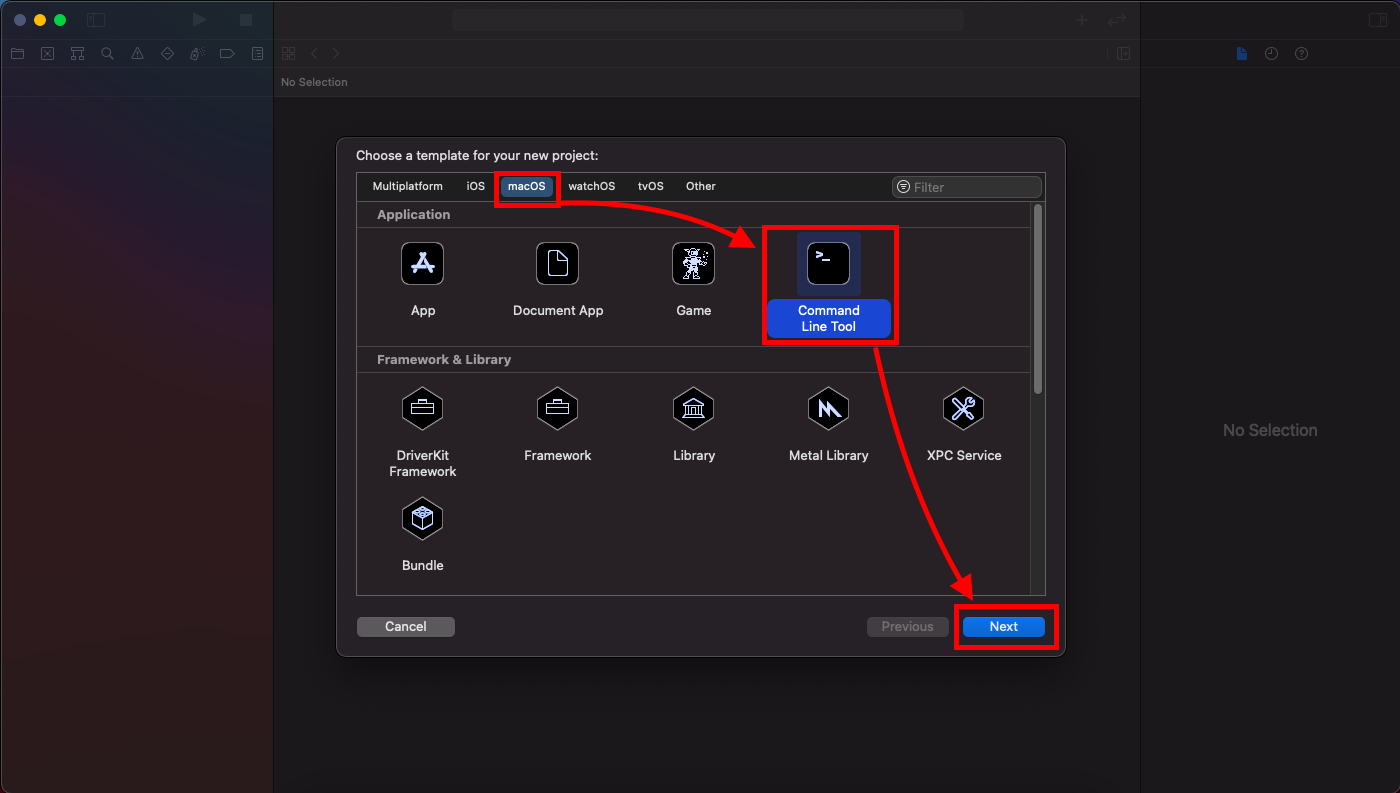The image size is (1400, 793).
Task: Show the Issue navigator warning icon
Action: [x=137, y=54]
